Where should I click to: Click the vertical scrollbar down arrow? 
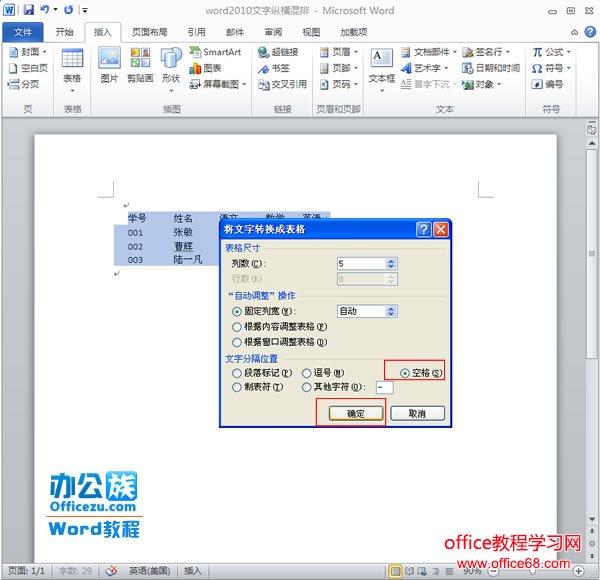coord(592,519)
